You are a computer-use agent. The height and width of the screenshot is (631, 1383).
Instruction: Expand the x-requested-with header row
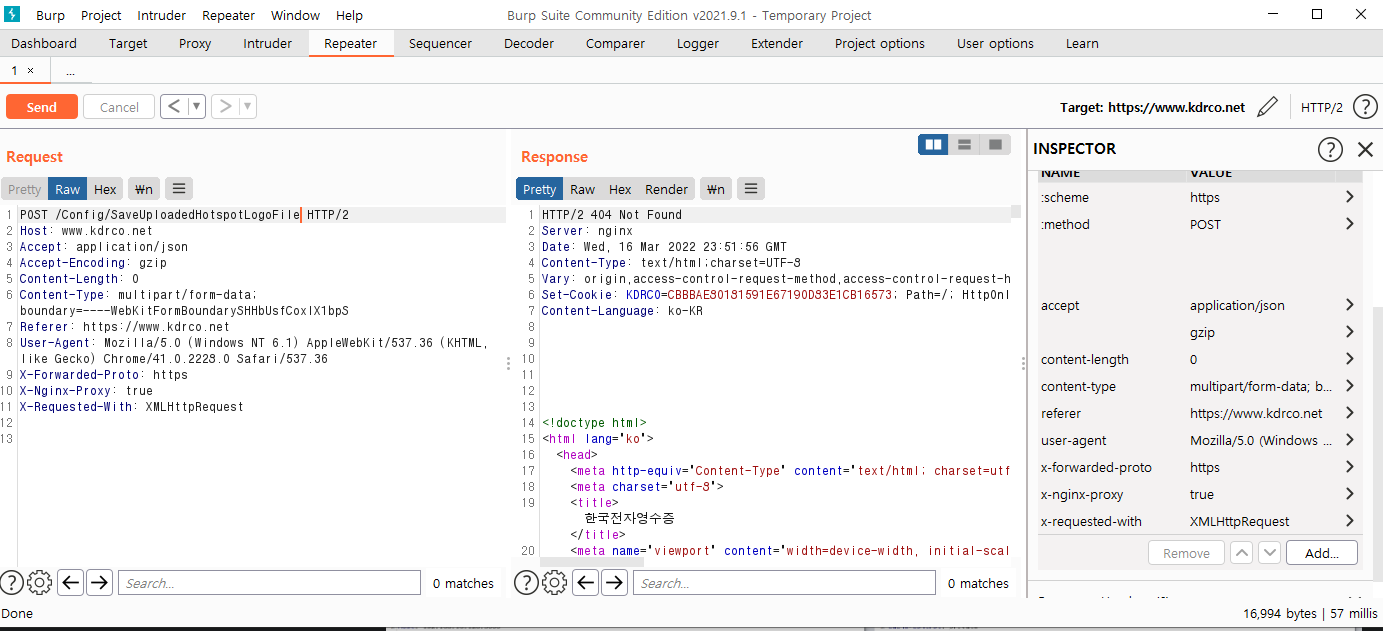(1350, 521)
